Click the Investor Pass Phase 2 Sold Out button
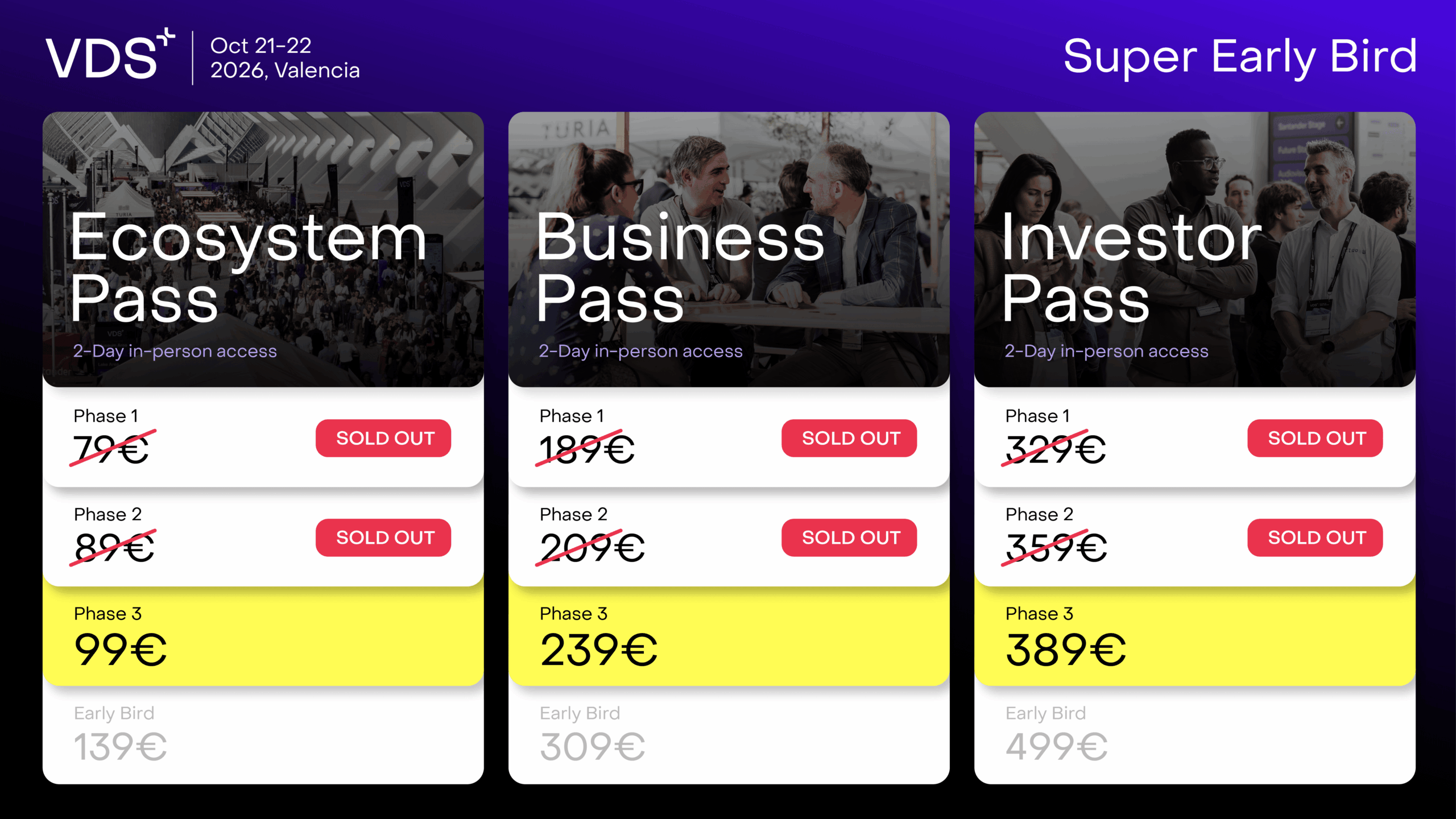 1315,537
